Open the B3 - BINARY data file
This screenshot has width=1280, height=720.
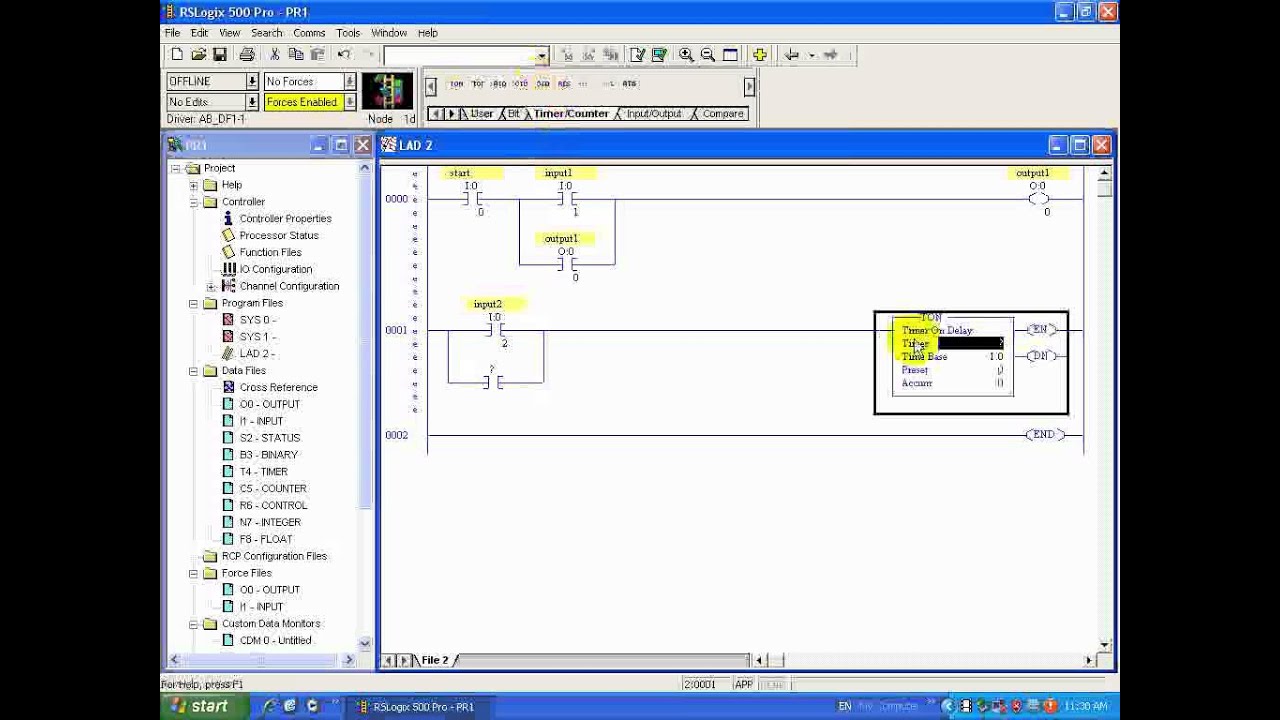coord(268,454)
